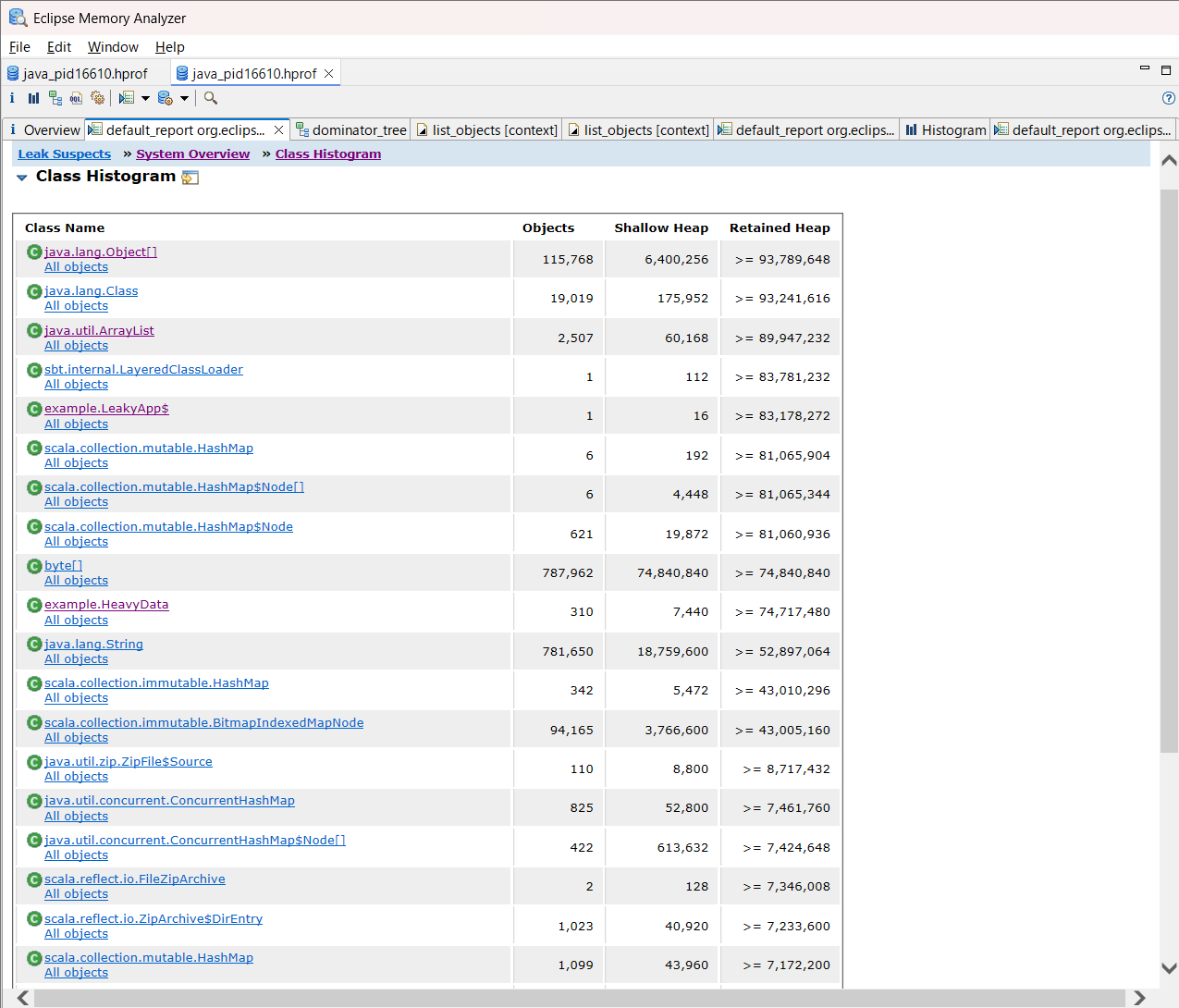The height and width of the screenshot is (1008, 1179).
Task: Expand the Query Browser dropdown arrow
Action: [184, 98]
